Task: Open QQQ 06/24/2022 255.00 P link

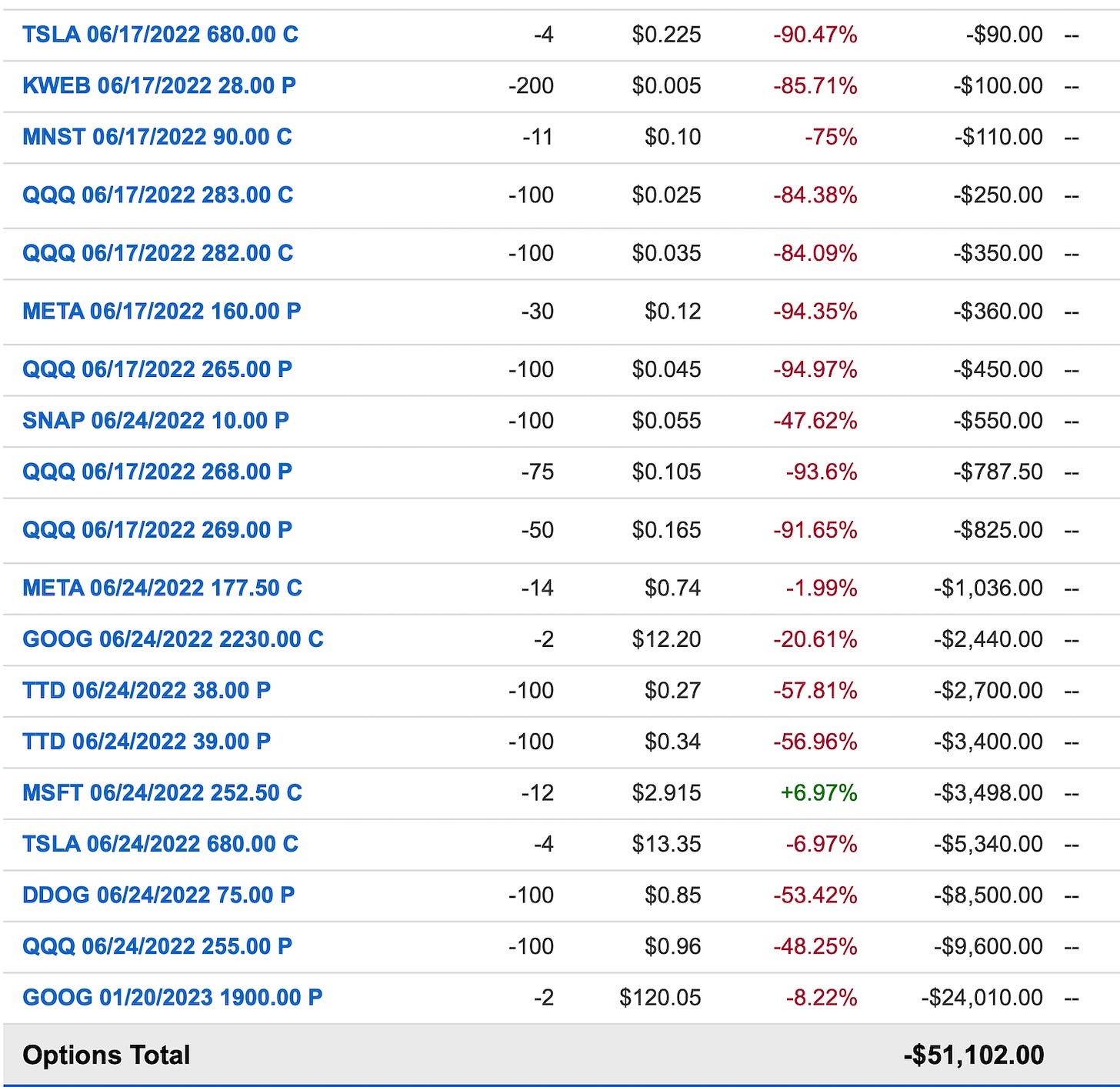Action: point(157,946)
